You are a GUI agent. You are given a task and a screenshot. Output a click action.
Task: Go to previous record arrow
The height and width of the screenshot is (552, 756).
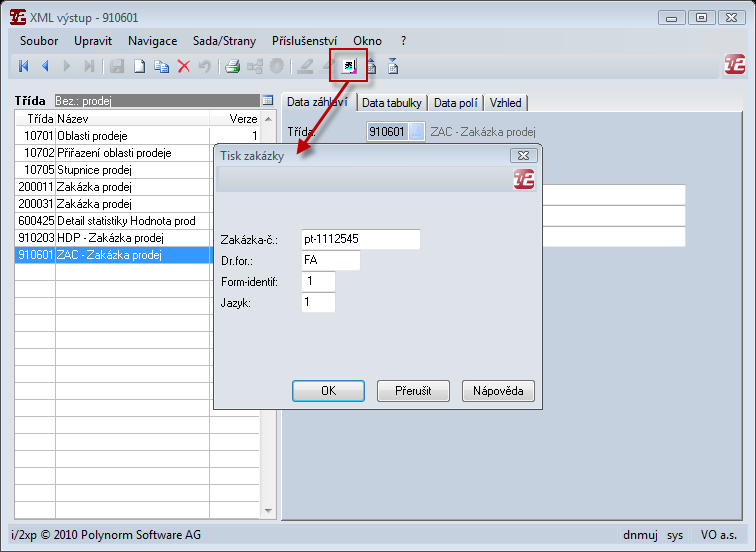point(45,66)
